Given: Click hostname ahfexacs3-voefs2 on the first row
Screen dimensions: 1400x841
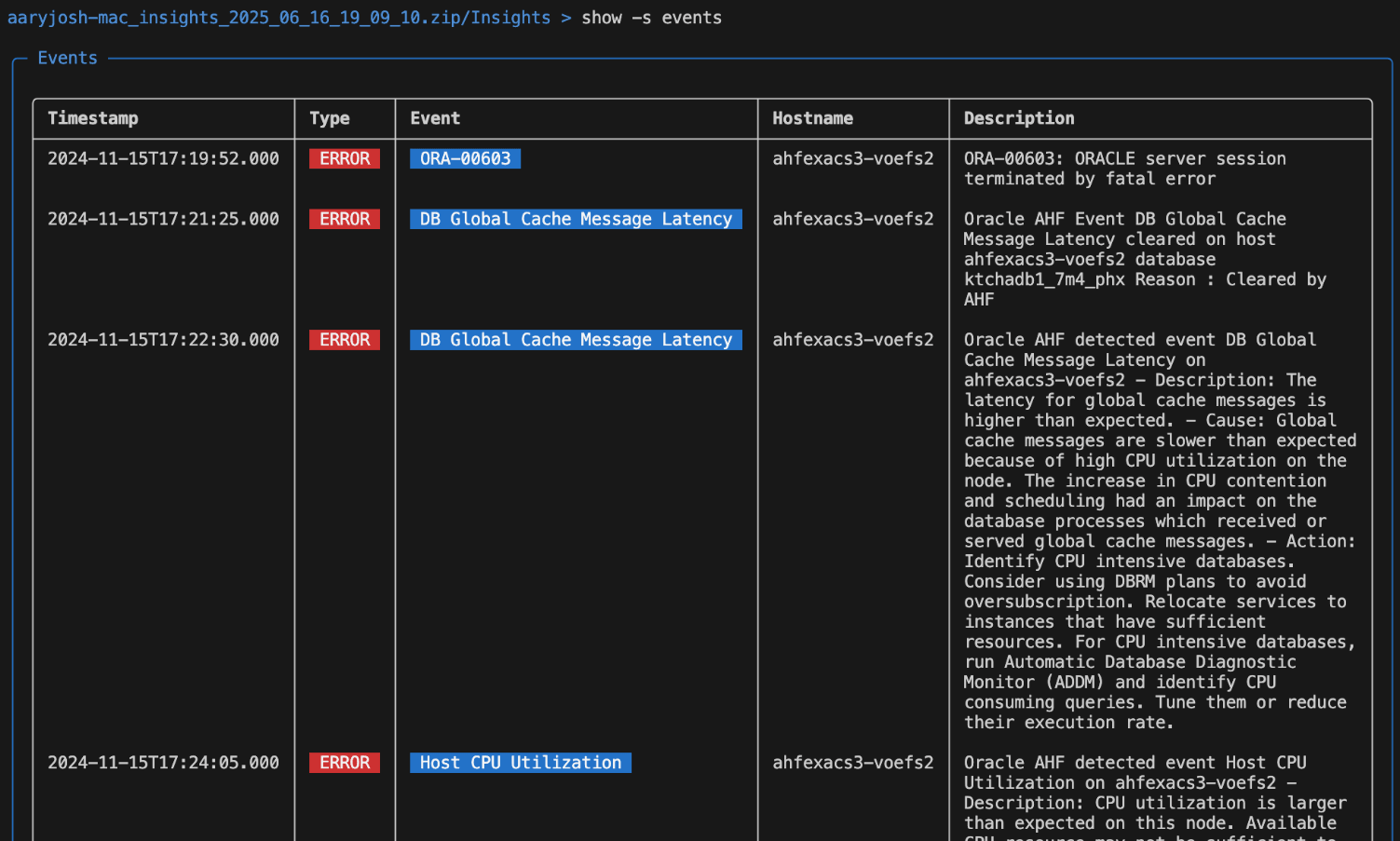Looking at the screenshot, I should [852, 158].
